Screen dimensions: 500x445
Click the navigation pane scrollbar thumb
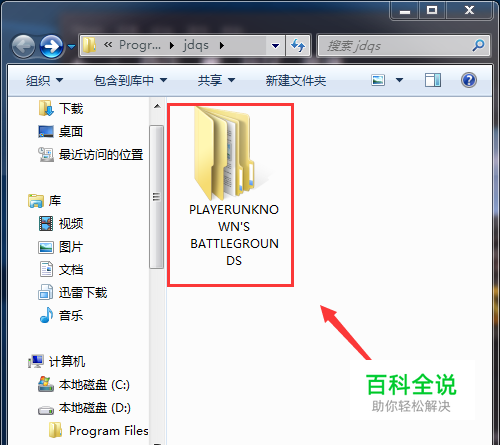pos(156,197)
